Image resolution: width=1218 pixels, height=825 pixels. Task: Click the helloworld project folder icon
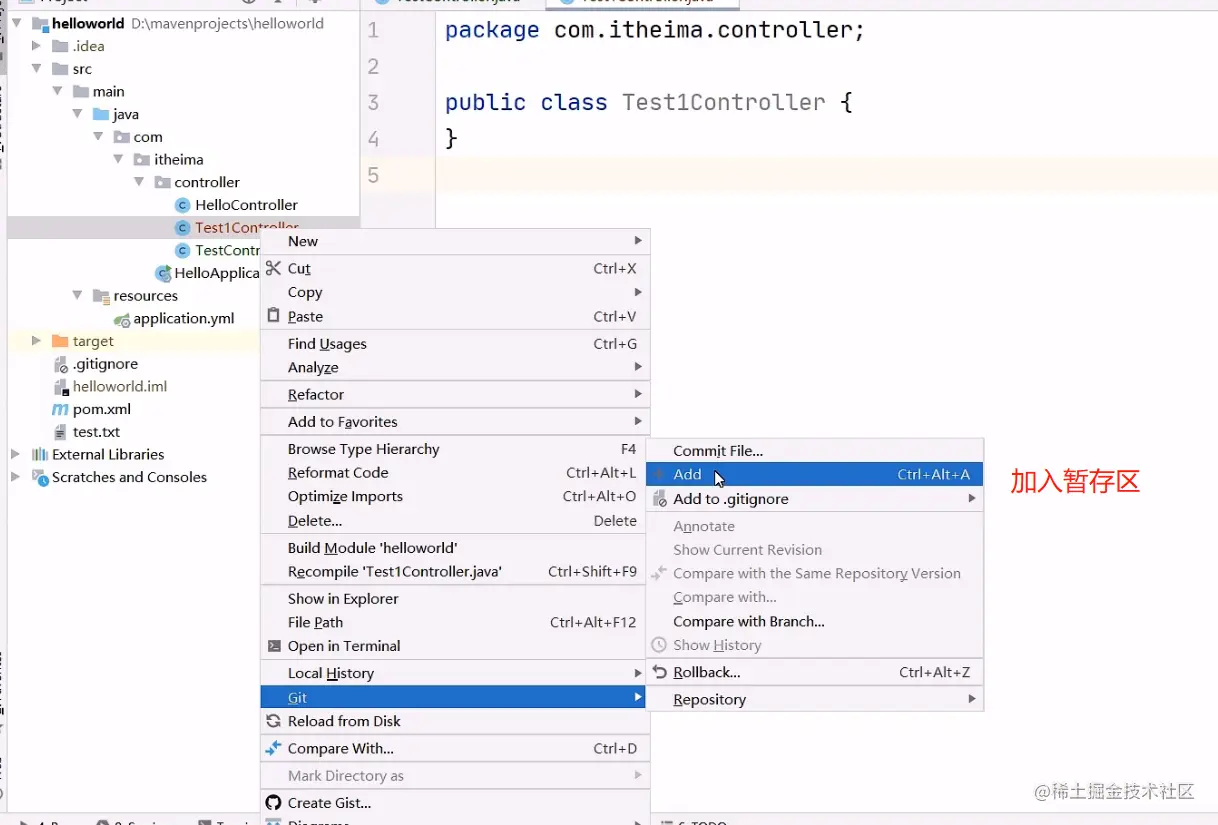pyautogui.click(x=40, y=23)
